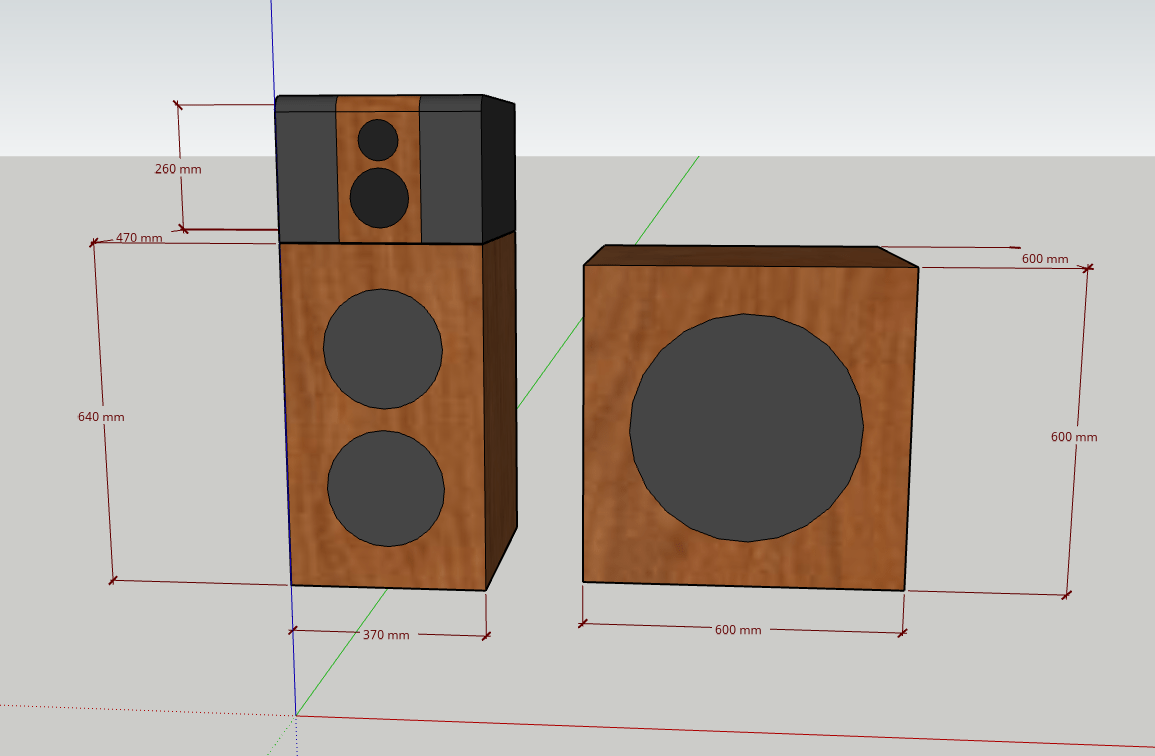
Task: Select left gray front panel of top cabinet
Action: click(x=306, y=177)
